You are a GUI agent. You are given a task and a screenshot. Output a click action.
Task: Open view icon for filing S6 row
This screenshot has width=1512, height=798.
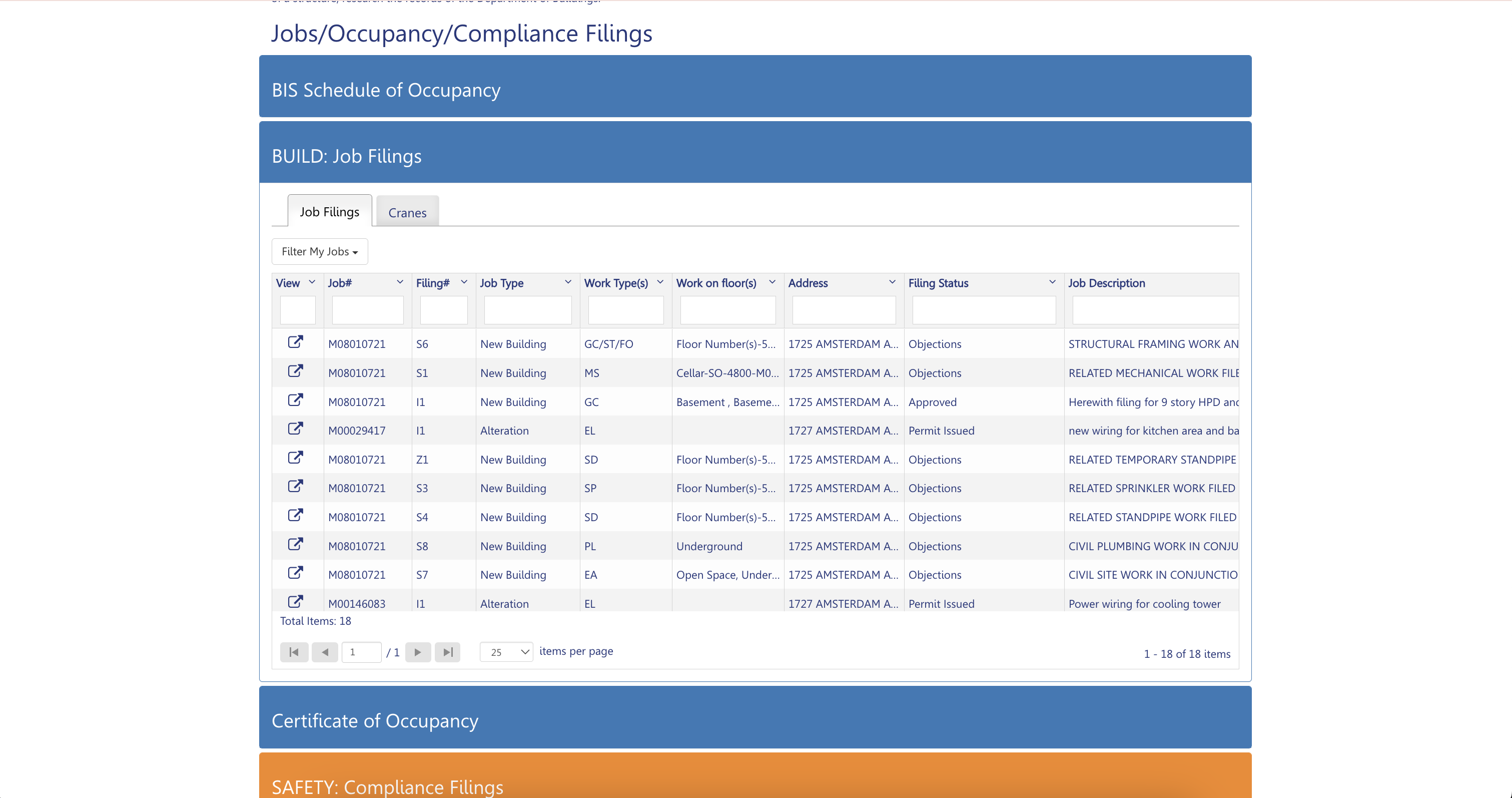pyautogui.click(x=295, y=342)
